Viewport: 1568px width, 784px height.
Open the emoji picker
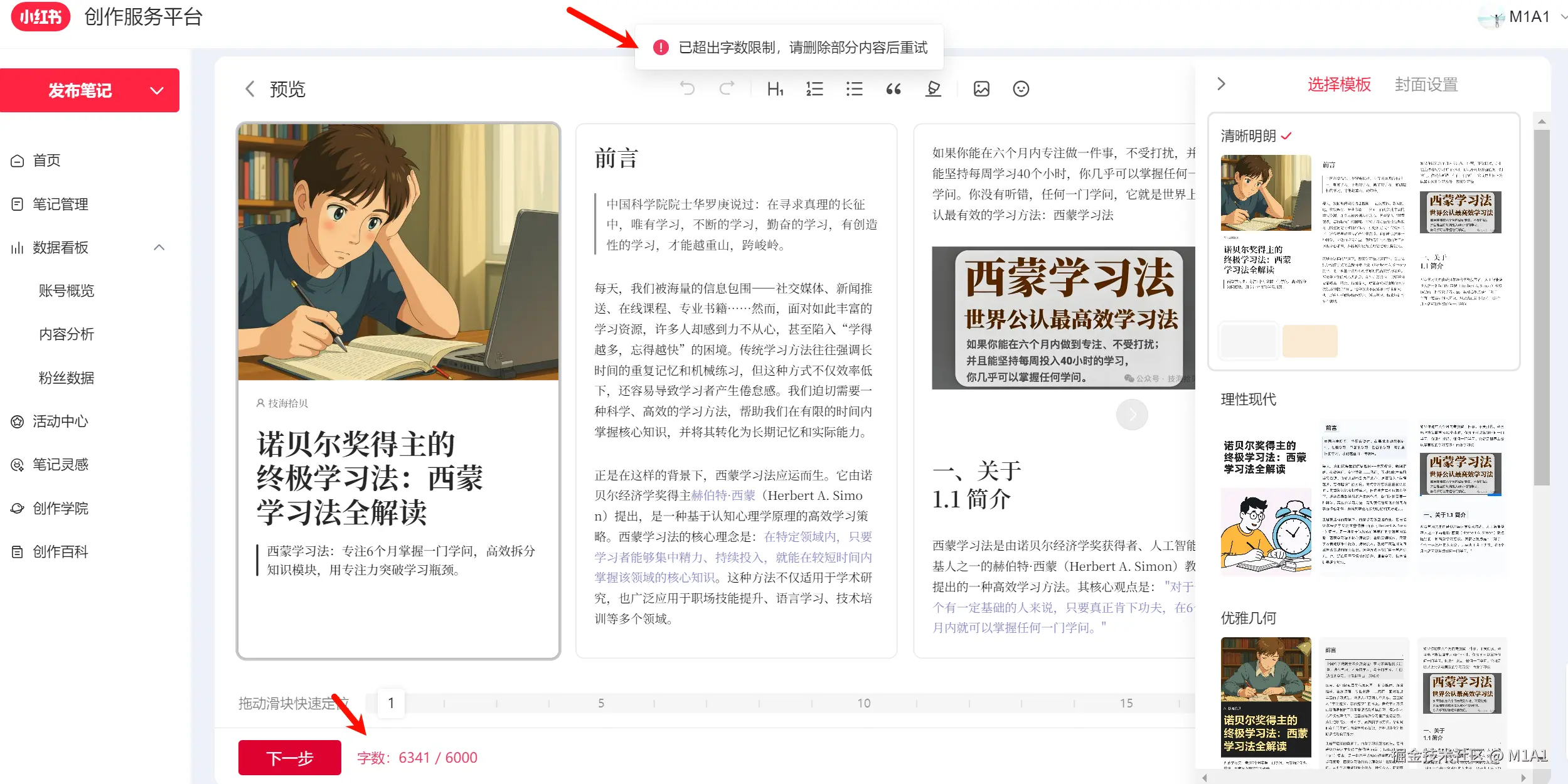(x=1021, y=88)
